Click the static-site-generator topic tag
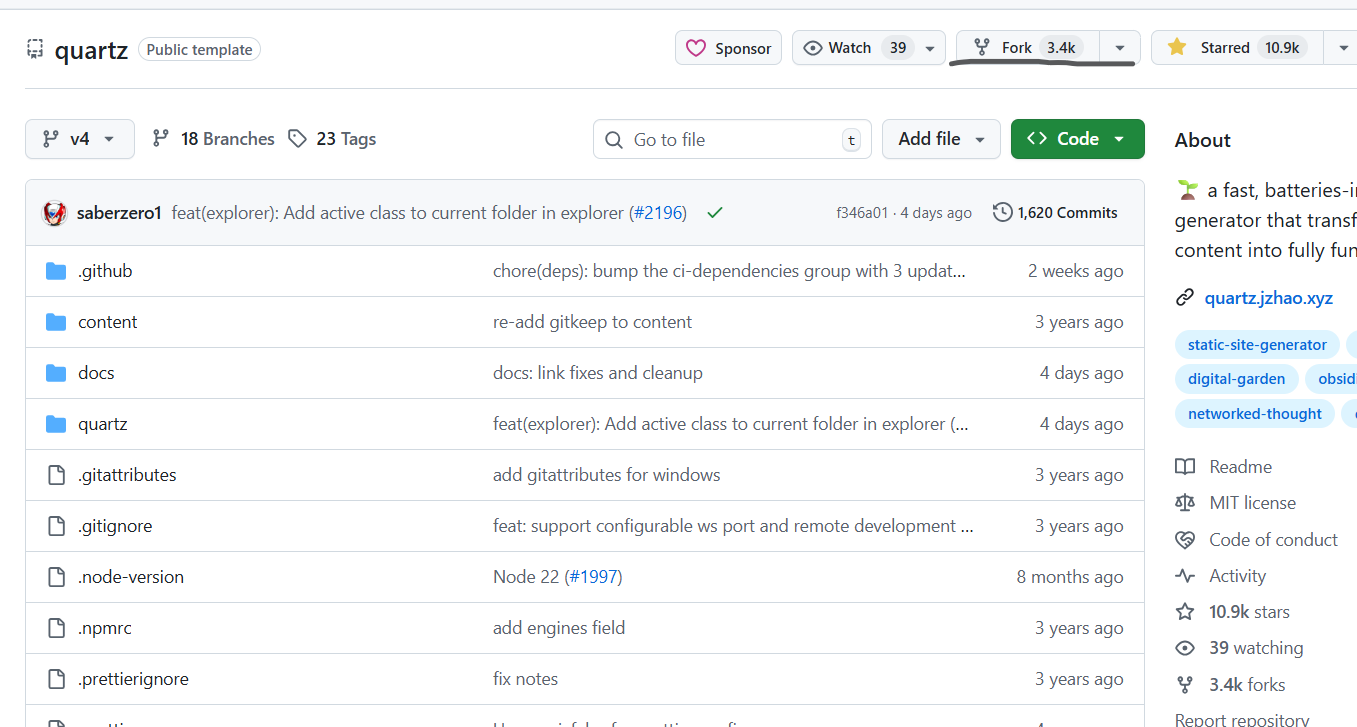The image size is (1357, 727). click(x=1256, y=345)
